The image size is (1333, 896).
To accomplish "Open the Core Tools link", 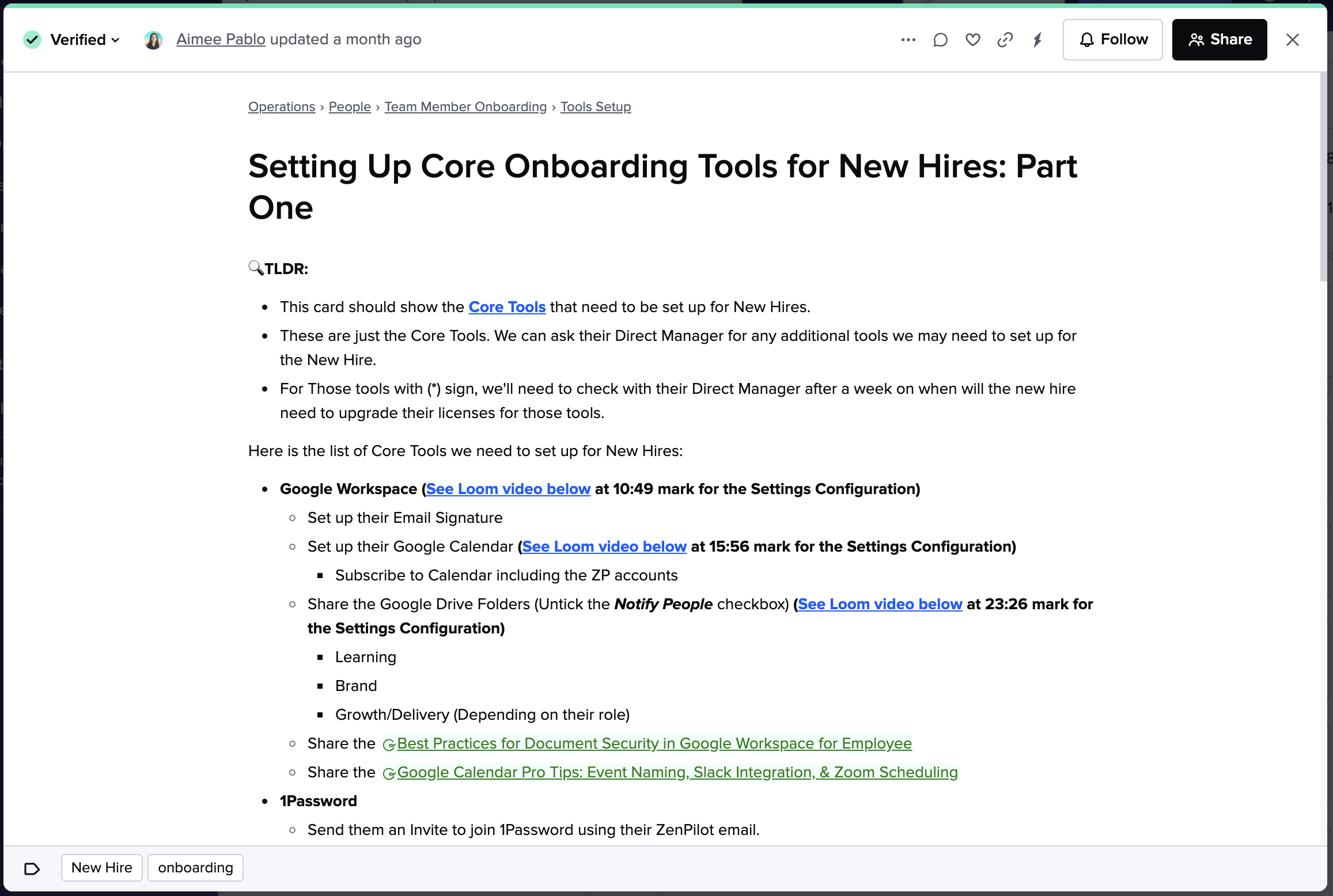I will pos(507,307).
